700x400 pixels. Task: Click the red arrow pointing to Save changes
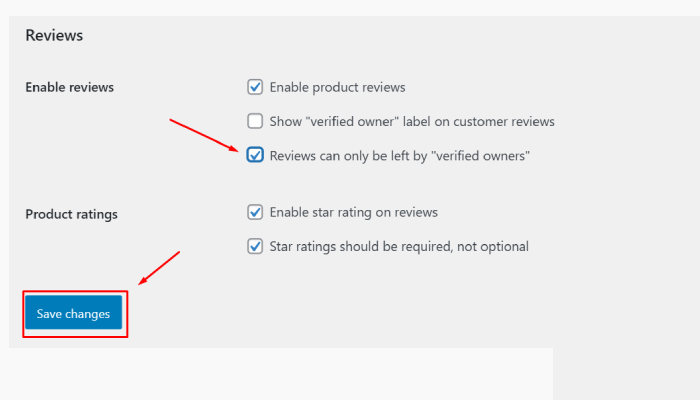click(x=159, y=268)
